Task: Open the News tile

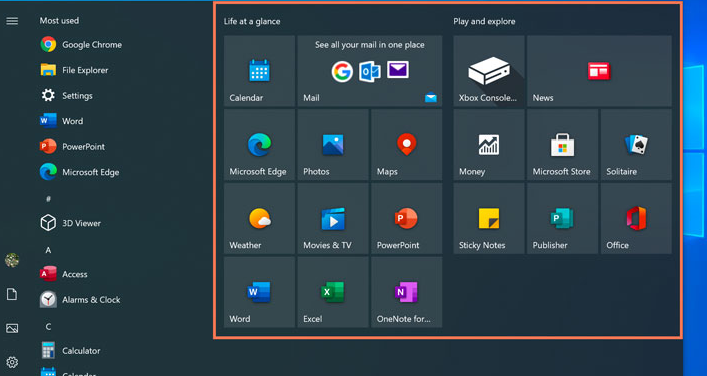Action: (x=599, y=71)
